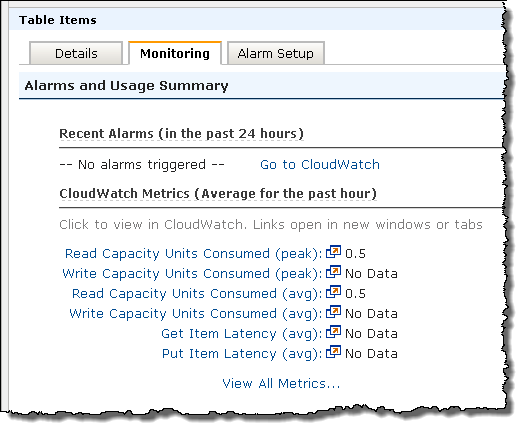Click the Alarms and Usage Summary header
Image resolution: width=524 pixels, height=430 pixels.
tap(126, 86)
